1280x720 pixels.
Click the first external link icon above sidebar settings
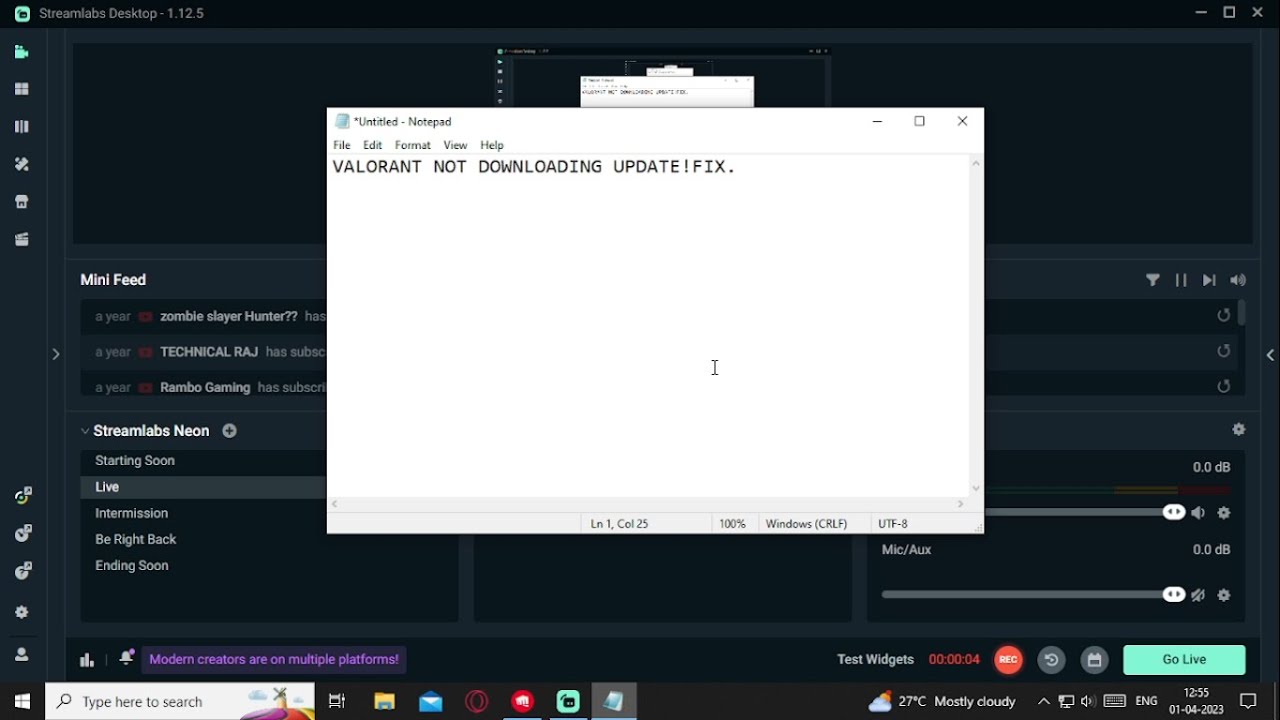click(x=23, y=495)
